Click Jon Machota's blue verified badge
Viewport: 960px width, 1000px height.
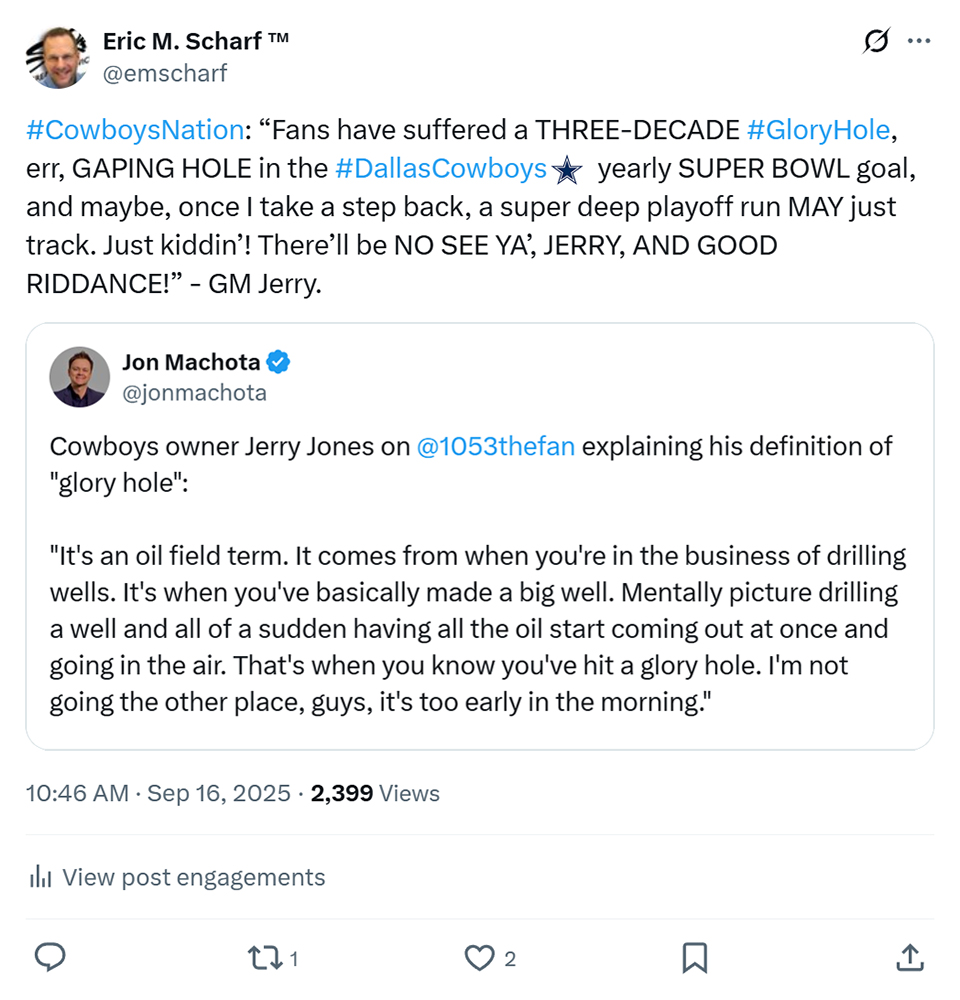coord(279,362)
